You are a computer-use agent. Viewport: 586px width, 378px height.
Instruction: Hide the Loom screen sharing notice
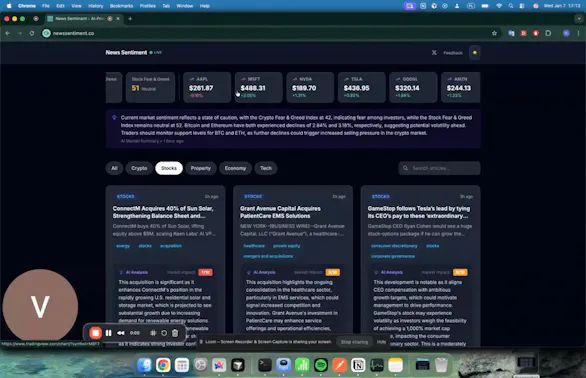pyautogui.click(x=381, y=342)
